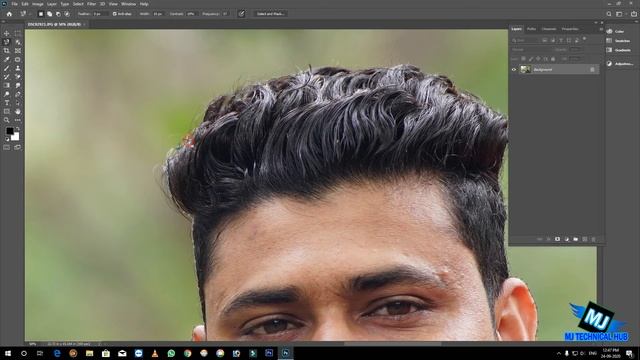The width and height of the screenshot is (640, 360).
Task: Toggle filter for pixel layers
Action: click(544, 40)
